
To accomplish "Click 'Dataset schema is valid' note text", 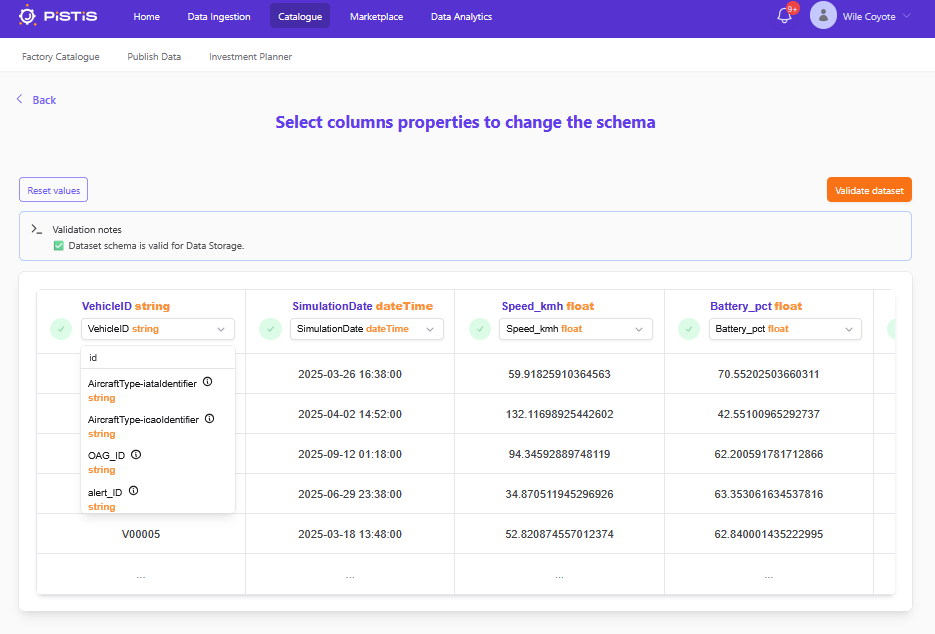I will [156, 246].
